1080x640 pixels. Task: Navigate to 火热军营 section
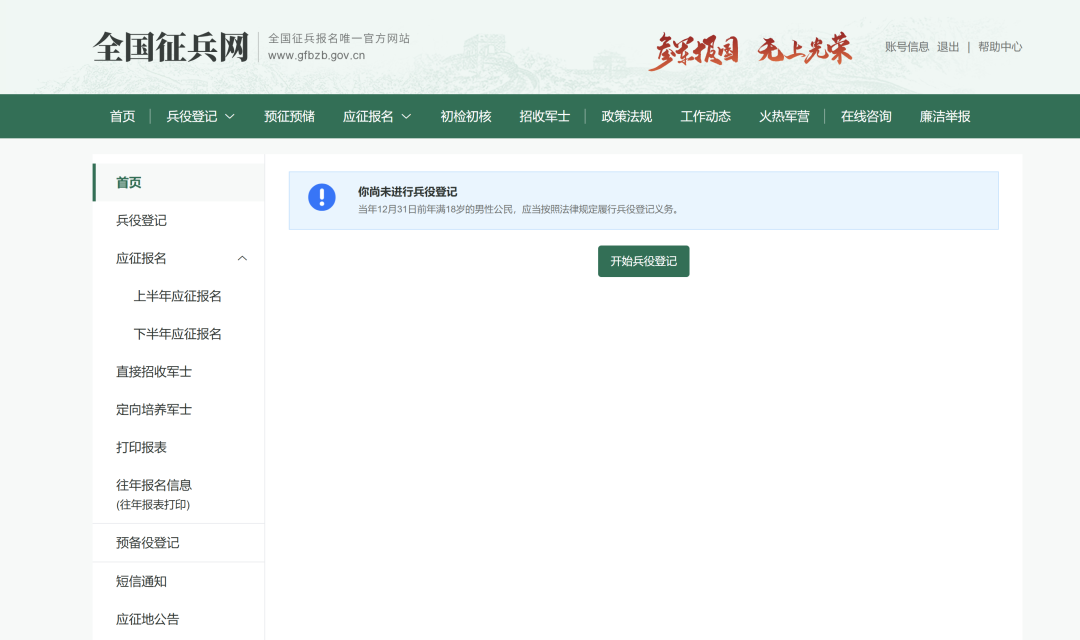784,116
